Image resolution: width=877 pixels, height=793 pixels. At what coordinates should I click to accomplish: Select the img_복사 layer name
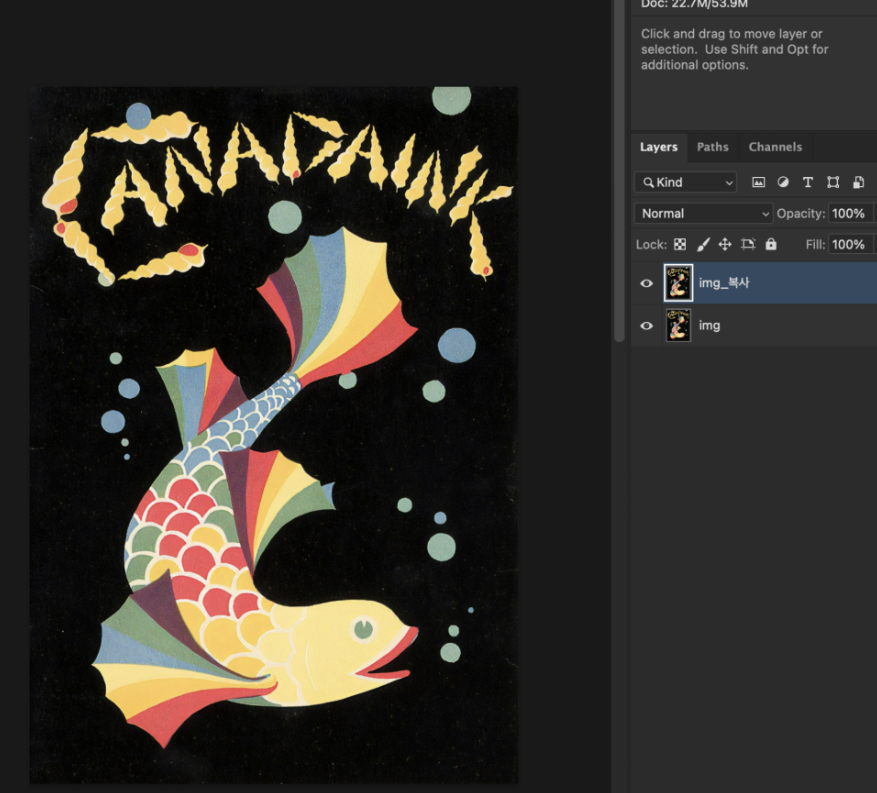[x=724, y=283]
